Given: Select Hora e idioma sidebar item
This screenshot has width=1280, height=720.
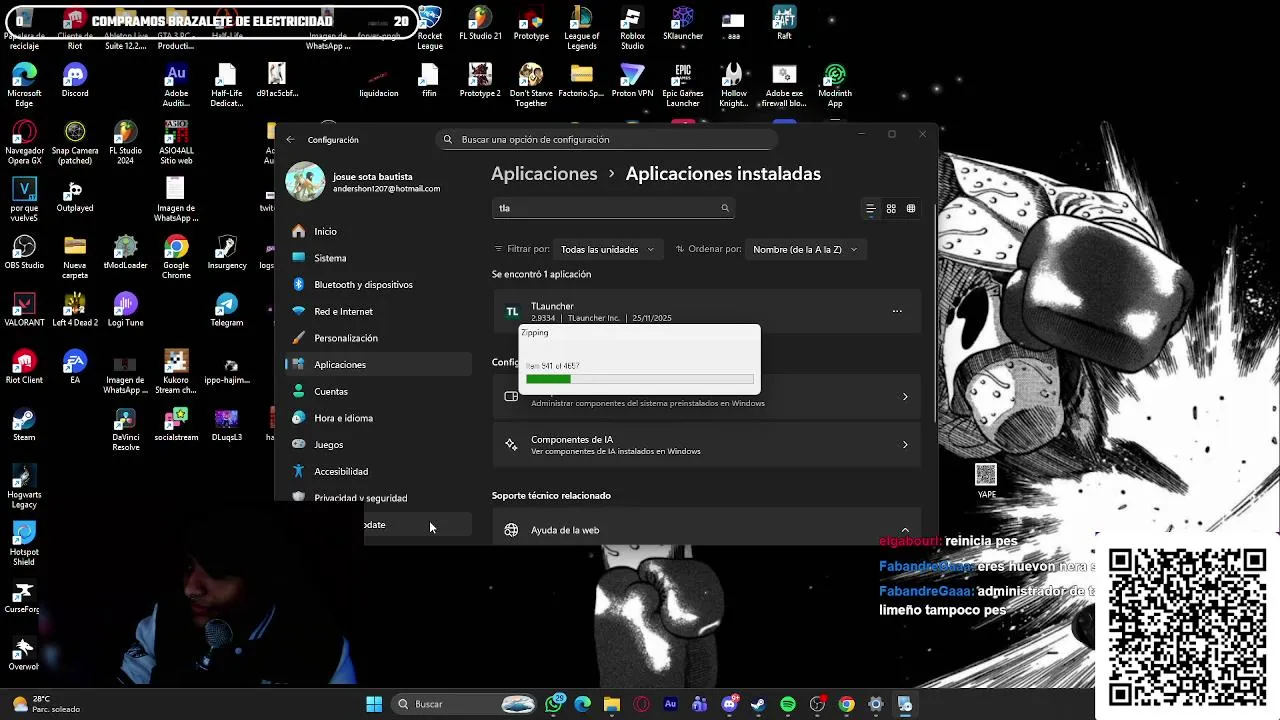Looking at the screenshot, I should click(x=378, y=418).
